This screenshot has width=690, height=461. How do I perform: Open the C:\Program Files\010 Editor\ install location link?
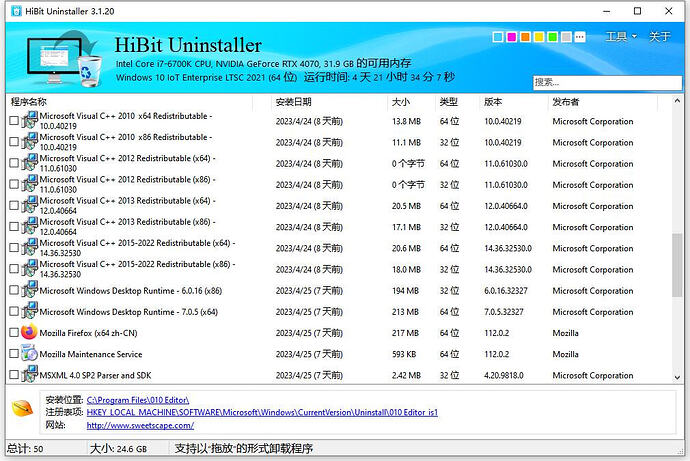point(138,400)
